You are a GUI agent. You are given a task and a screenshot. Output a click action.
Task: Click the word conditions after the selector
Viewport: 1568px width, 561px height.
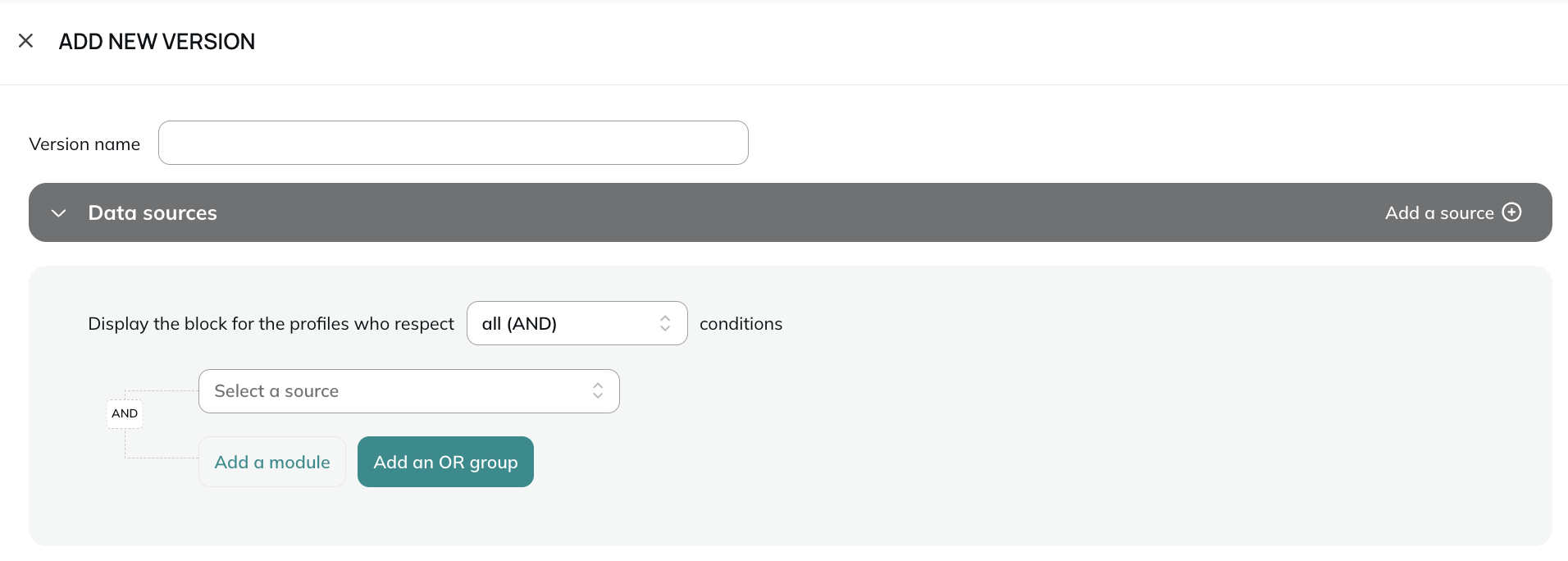click(741, 324)
